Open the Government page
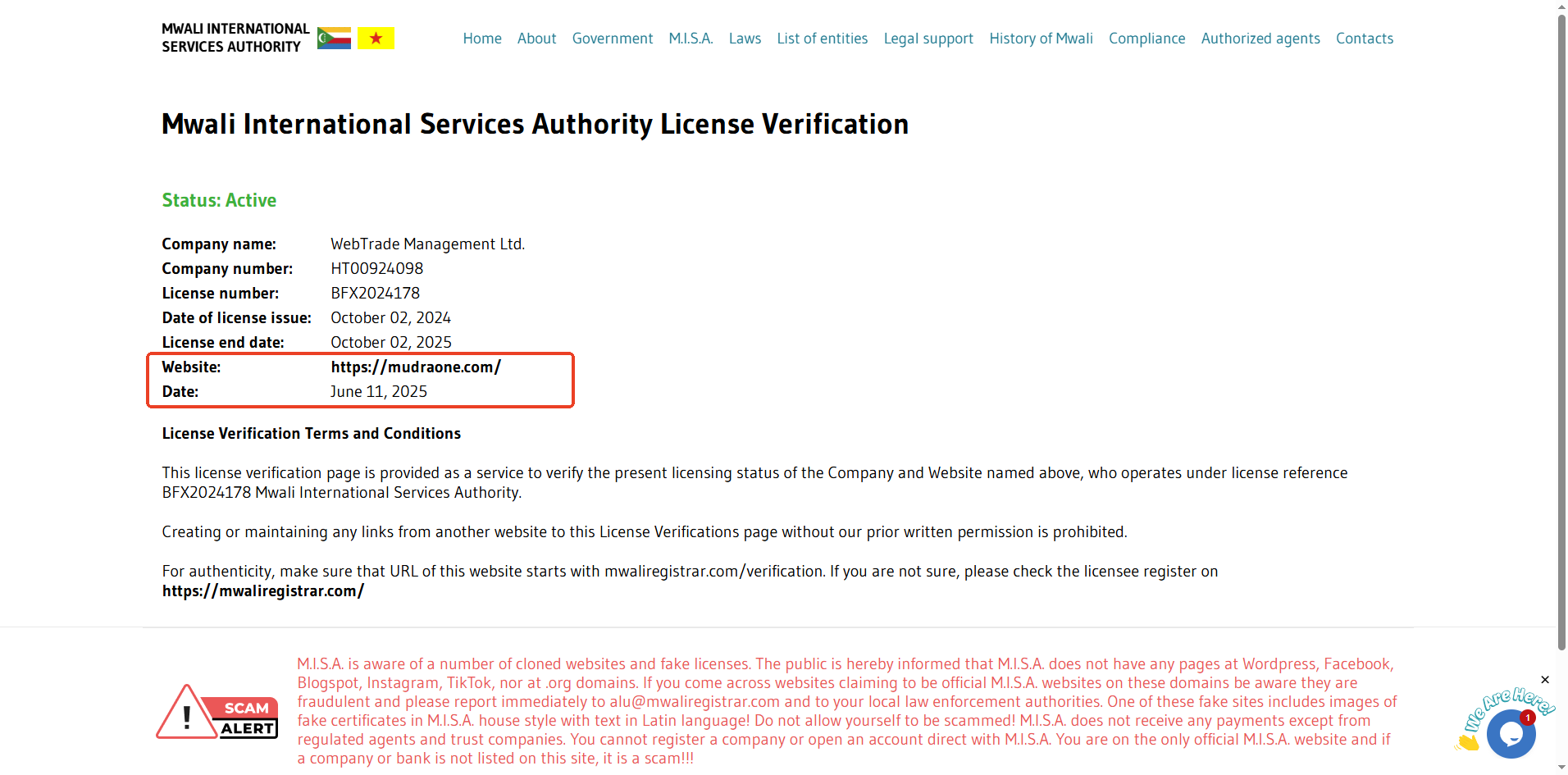Viewport: 1568px width, 775px height. [613, 39]
